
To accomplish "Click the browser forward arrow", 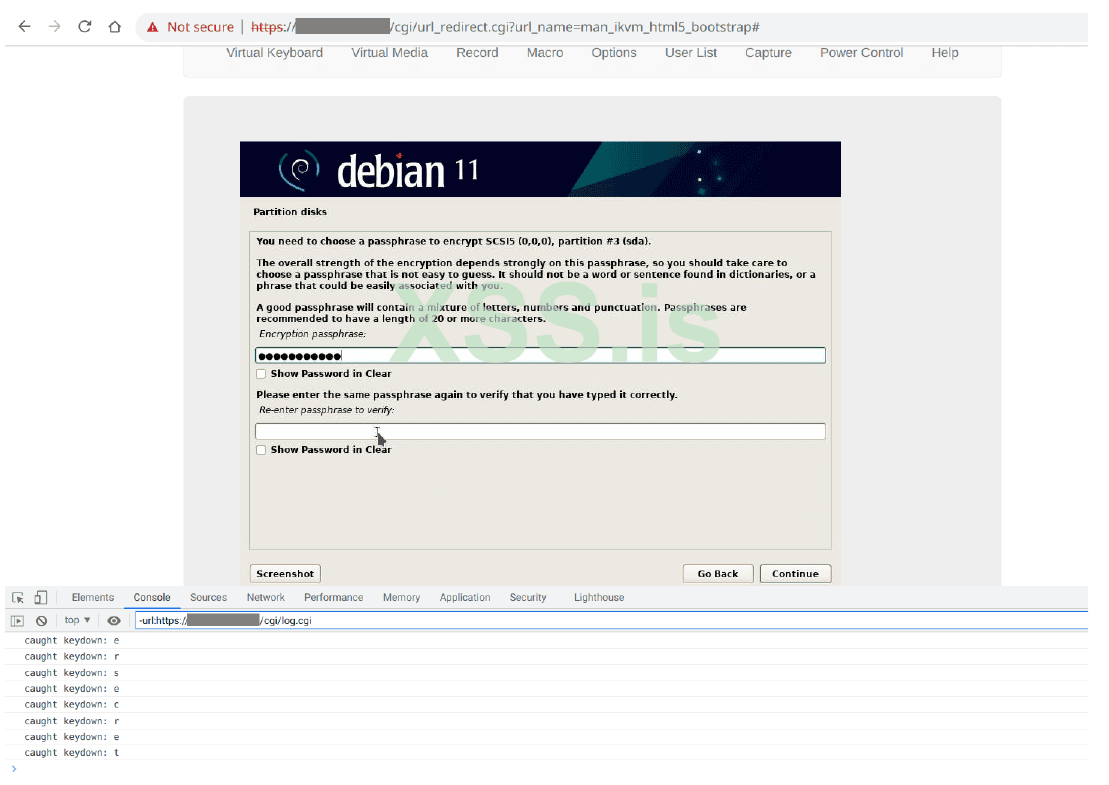I will [x=54, y=27].
